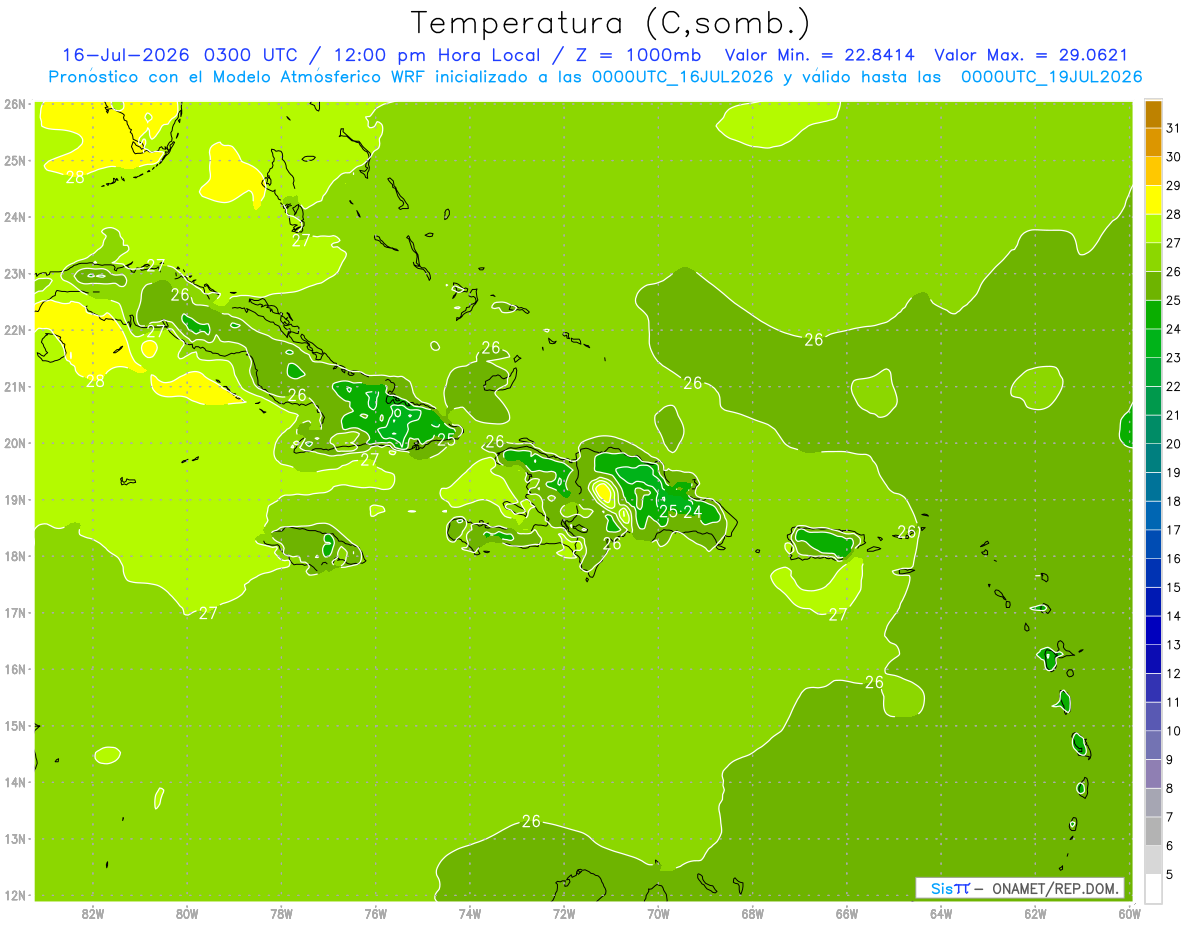Click the 26N latitude axis label
The width and height of the screenshot is (1200, 927).
[x=14, y=103]
